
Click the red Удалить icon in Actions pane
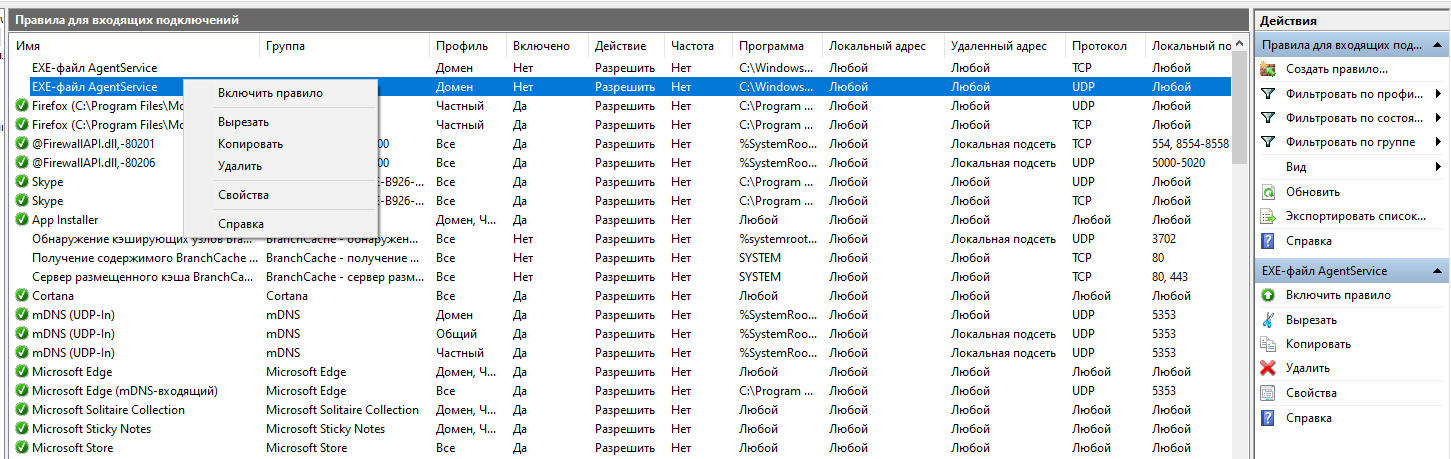click(x=1268, y=368)
